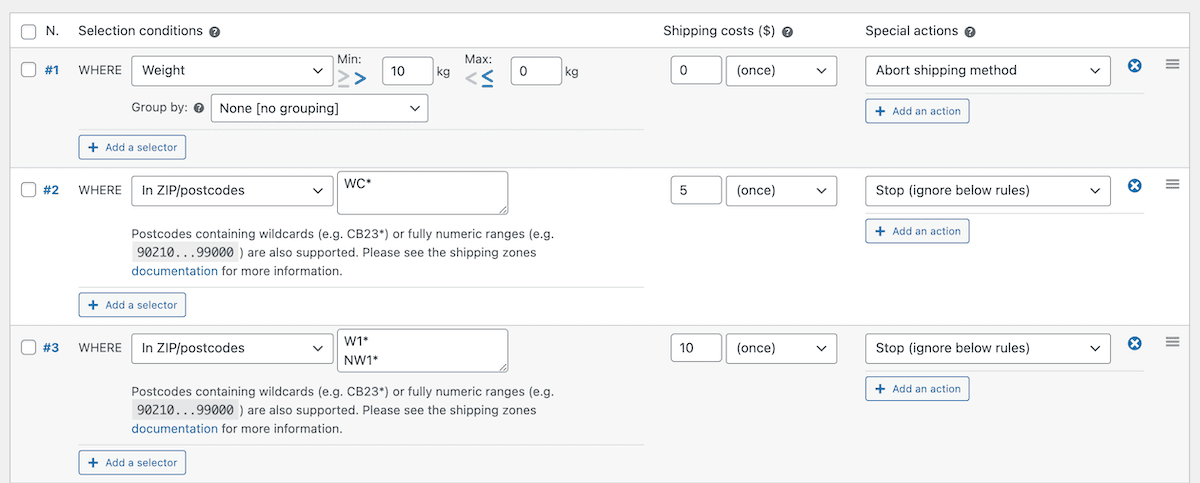
Task: Open the Shipping costs help icon
Action: coord(787,32)
